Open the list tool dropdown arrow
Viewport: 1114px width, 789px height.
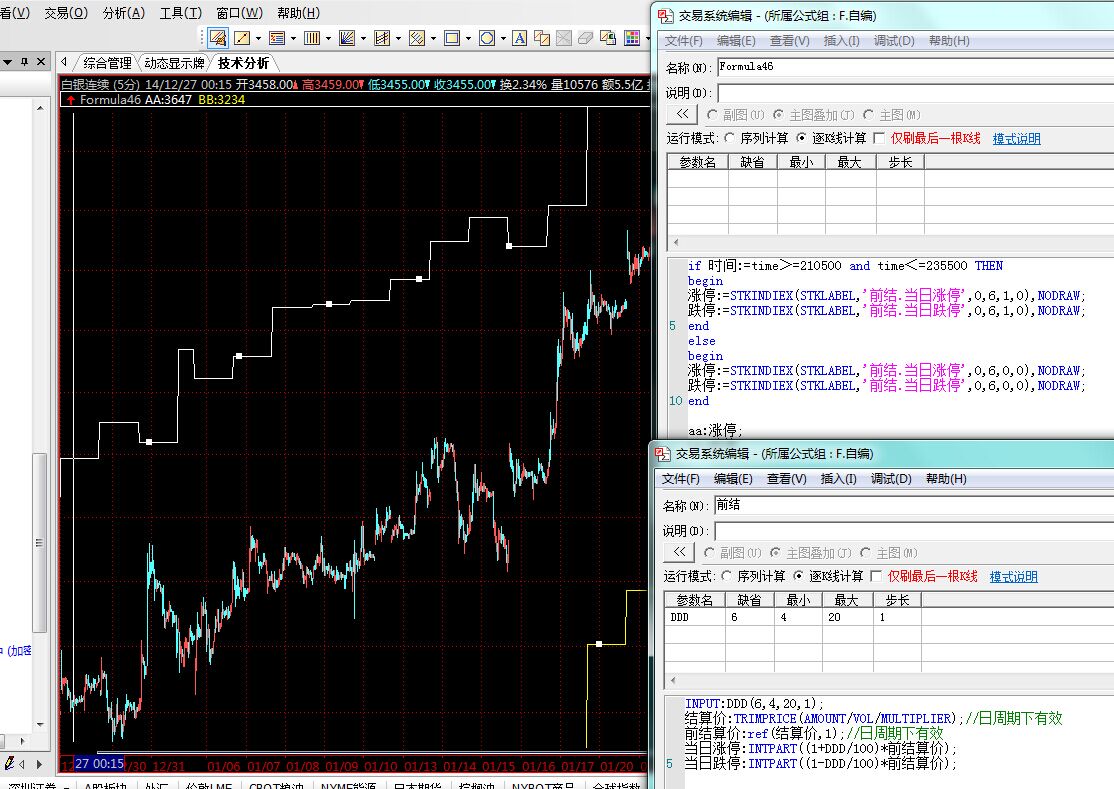293,38
